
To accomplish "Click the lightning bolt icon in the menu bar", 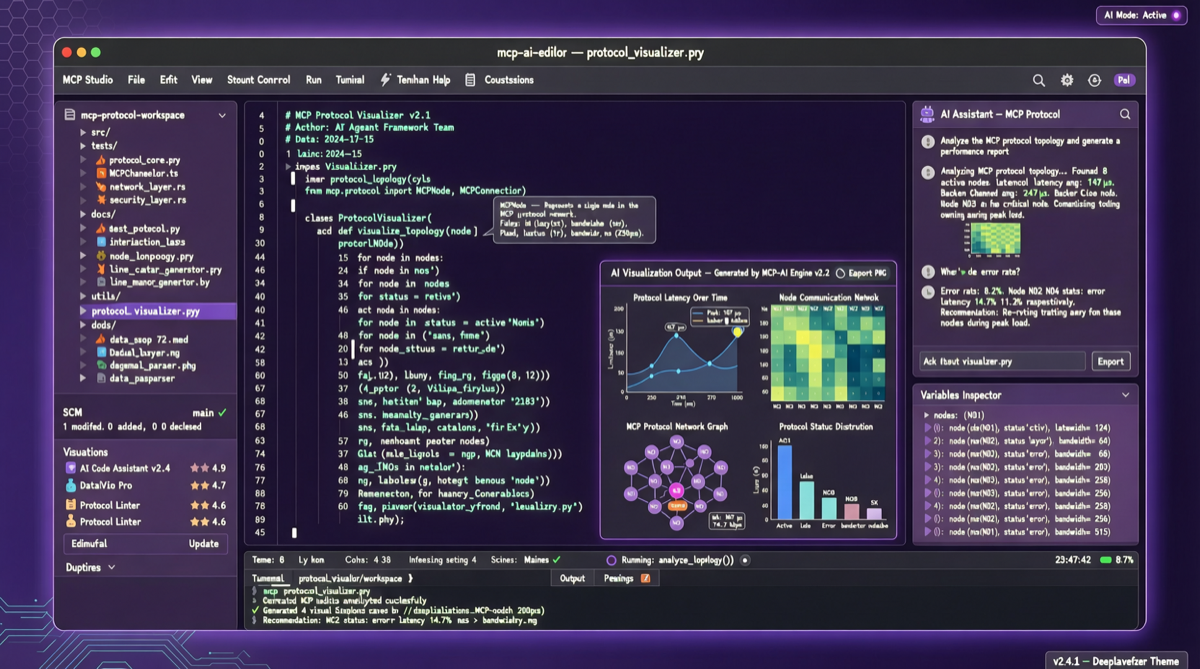I will (x=385, y=80).
